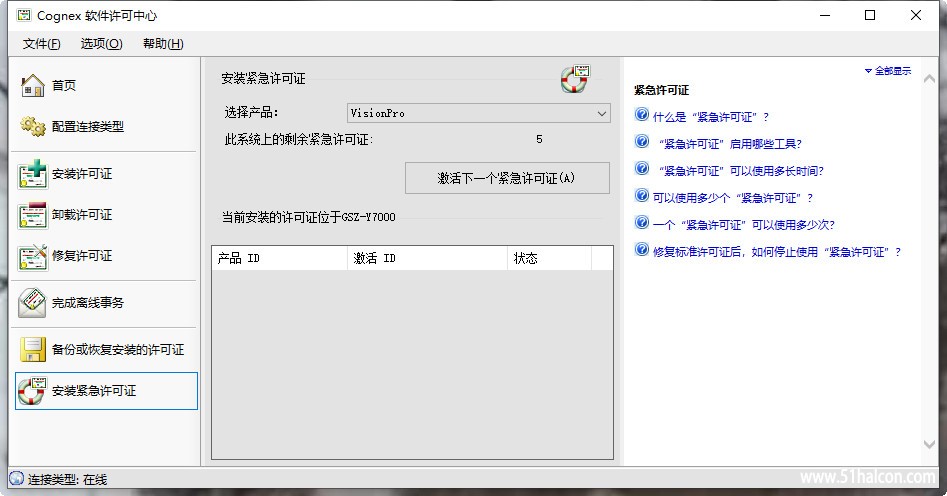Image resolution: width=947 pixels, height=496 pixels.
Task: Click help panel scrollbar down arrow
Action: click(x=930, y=444)
